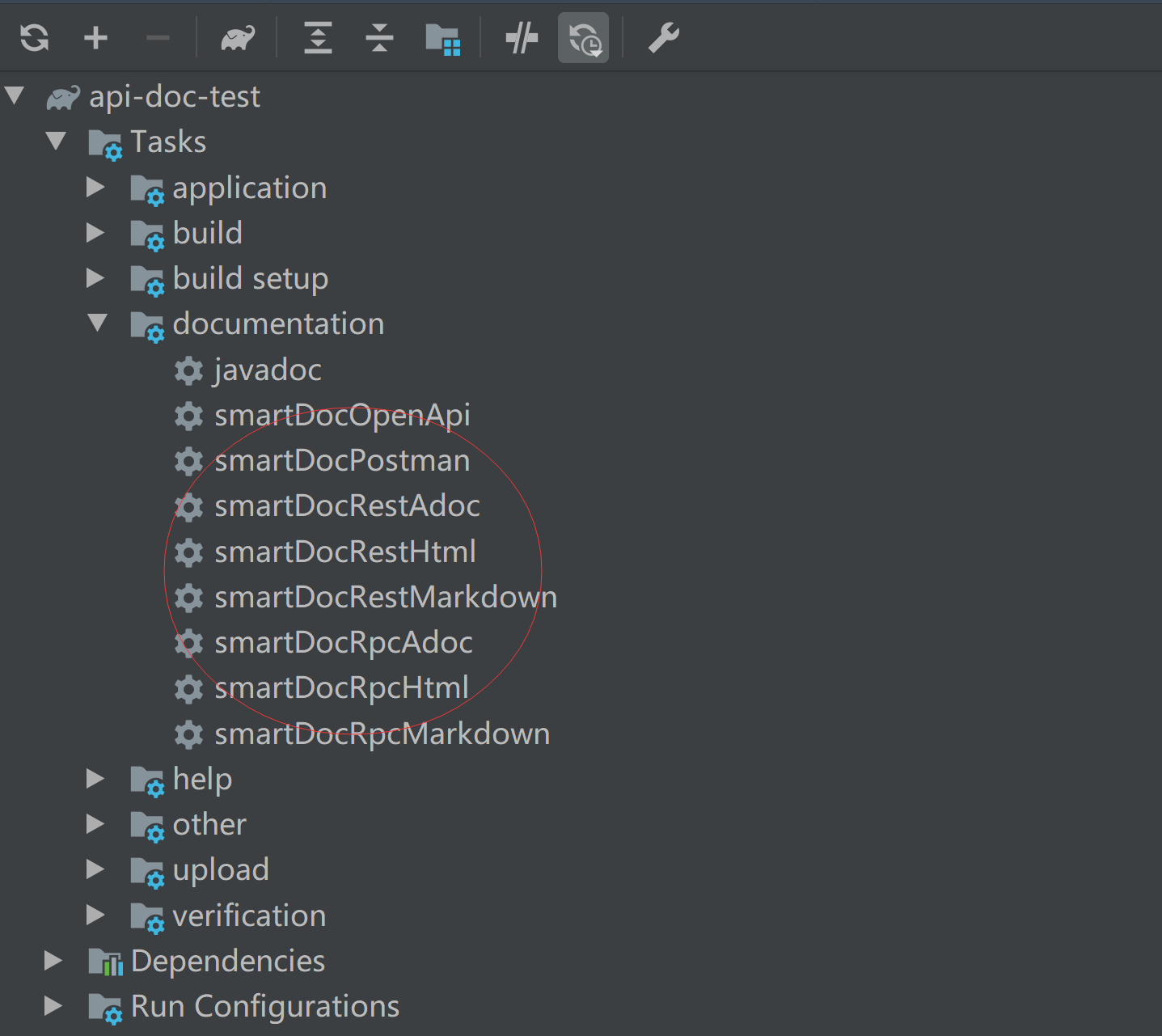Screen dimensions: 1162x1036
Task: Select the build setup label
Action: [x=251, y=280]
